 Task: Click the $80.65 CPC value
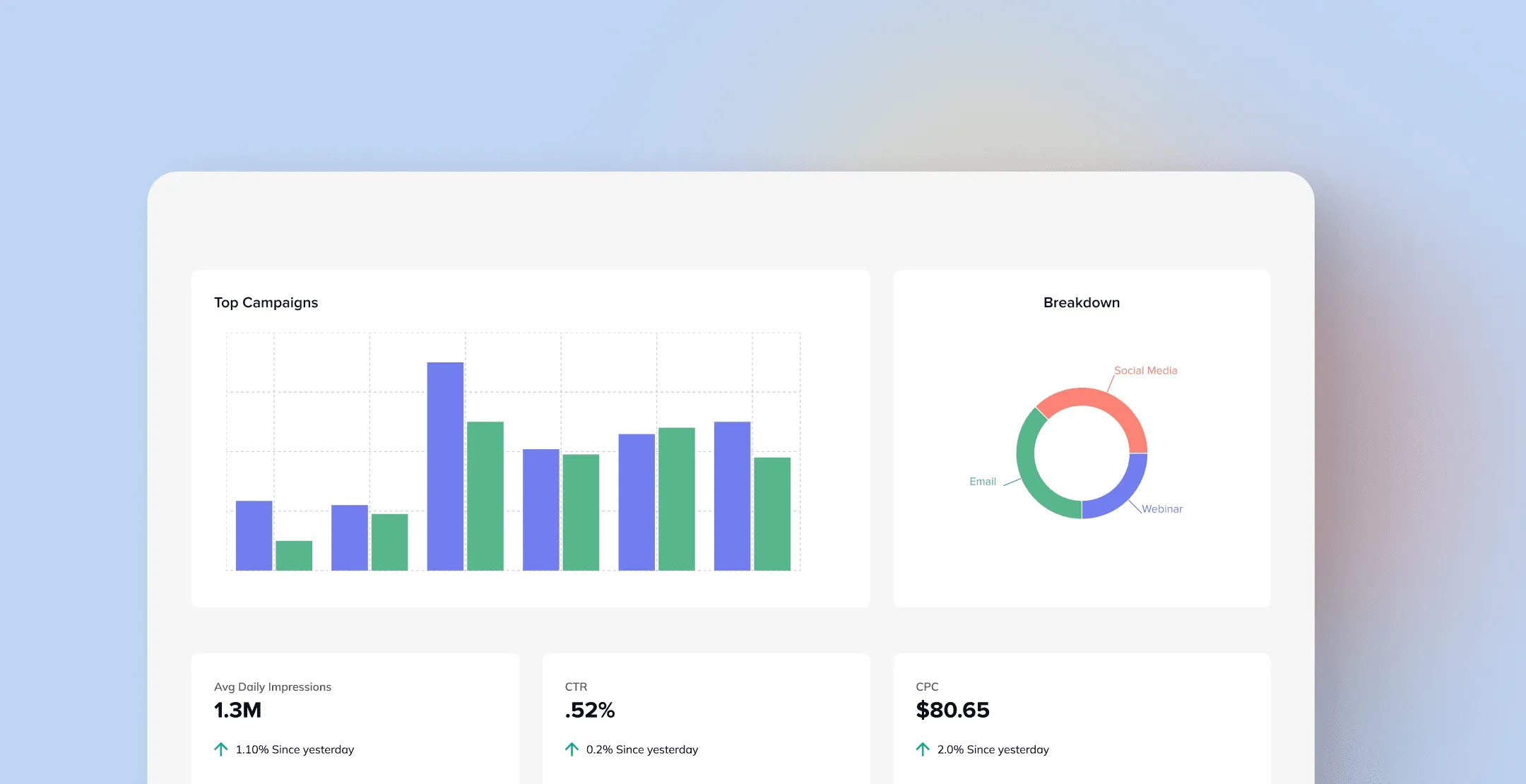[952, 710]
